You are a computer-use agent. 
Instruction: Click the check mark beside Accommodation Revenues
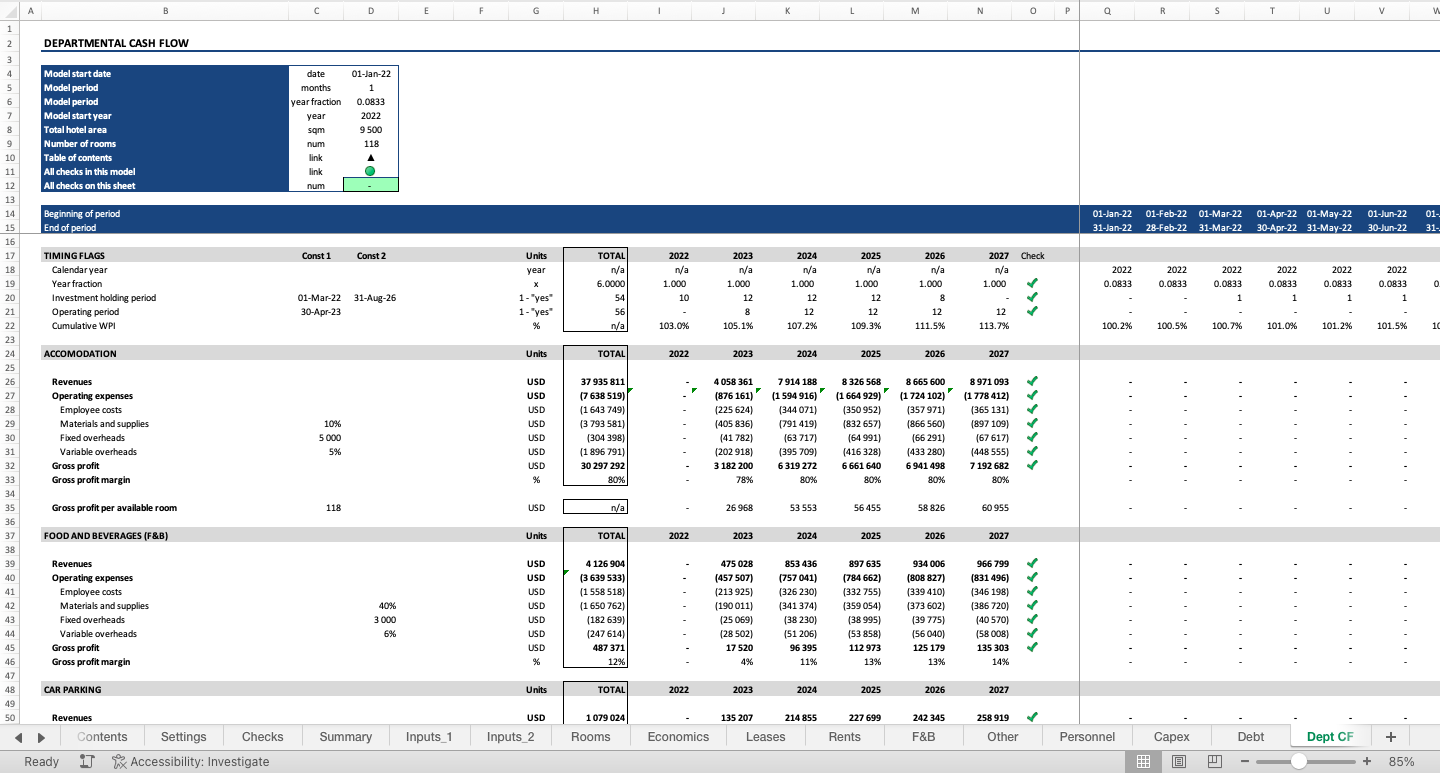1031,381
